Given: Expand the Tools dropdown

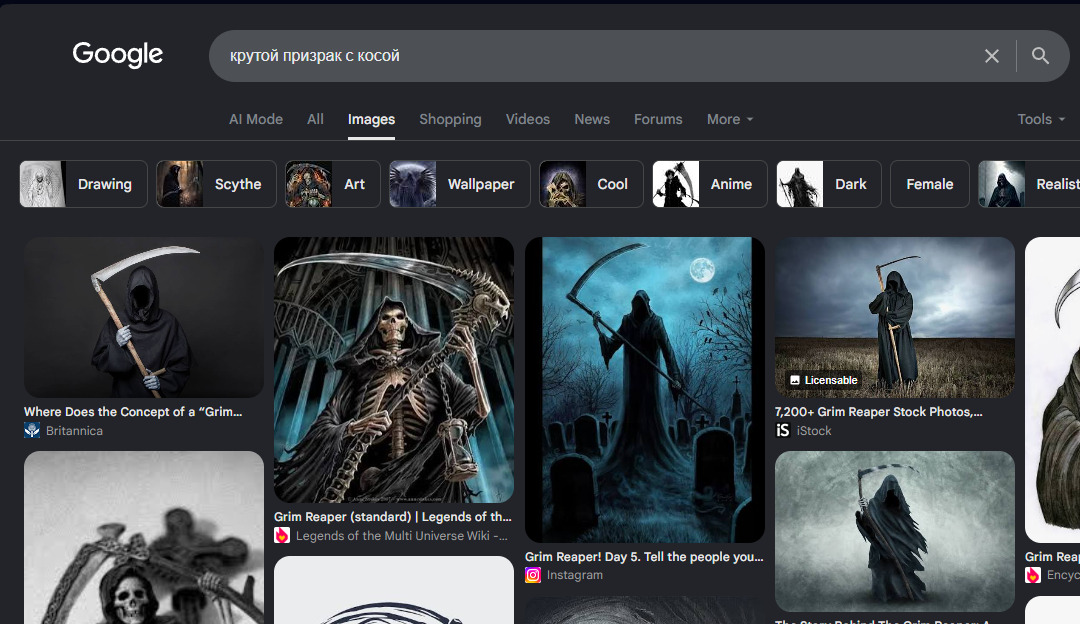Looking at the screenshot, I should pos(1041,119).
